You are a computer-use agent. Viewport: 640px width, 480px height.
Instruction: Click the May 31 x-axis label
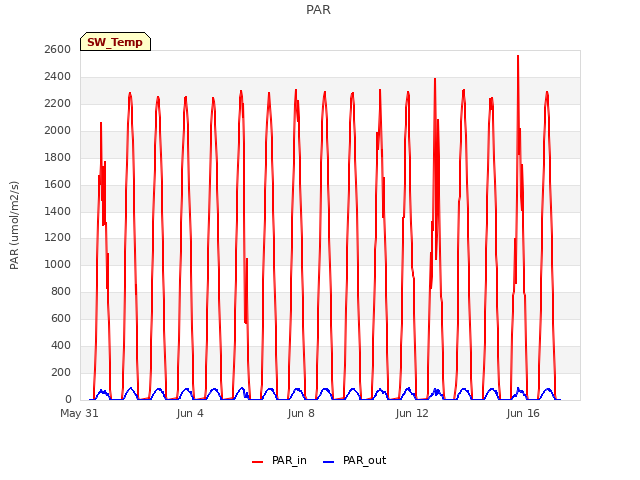79,413
